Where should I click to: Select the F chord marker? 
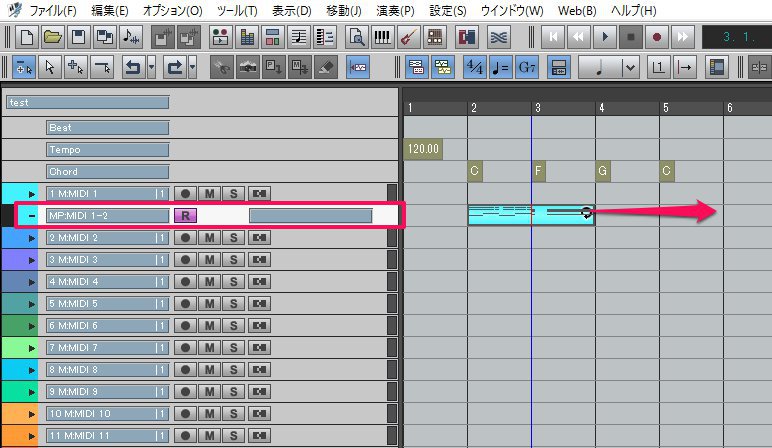click(x=539, y=171)
